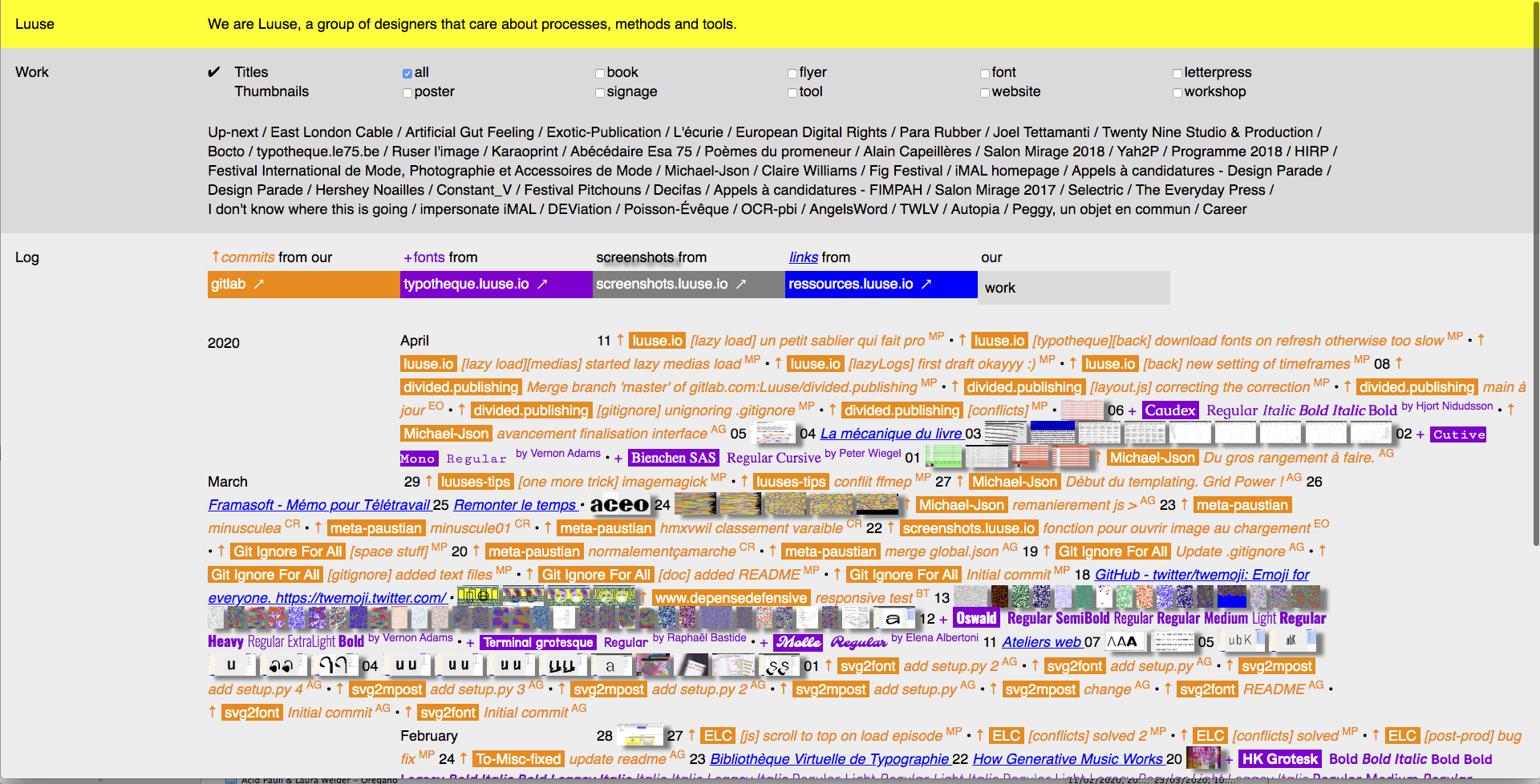
Task: Open the 'La mécanique du livre' link
Action: pyautogui.click(x=890, y=434)
